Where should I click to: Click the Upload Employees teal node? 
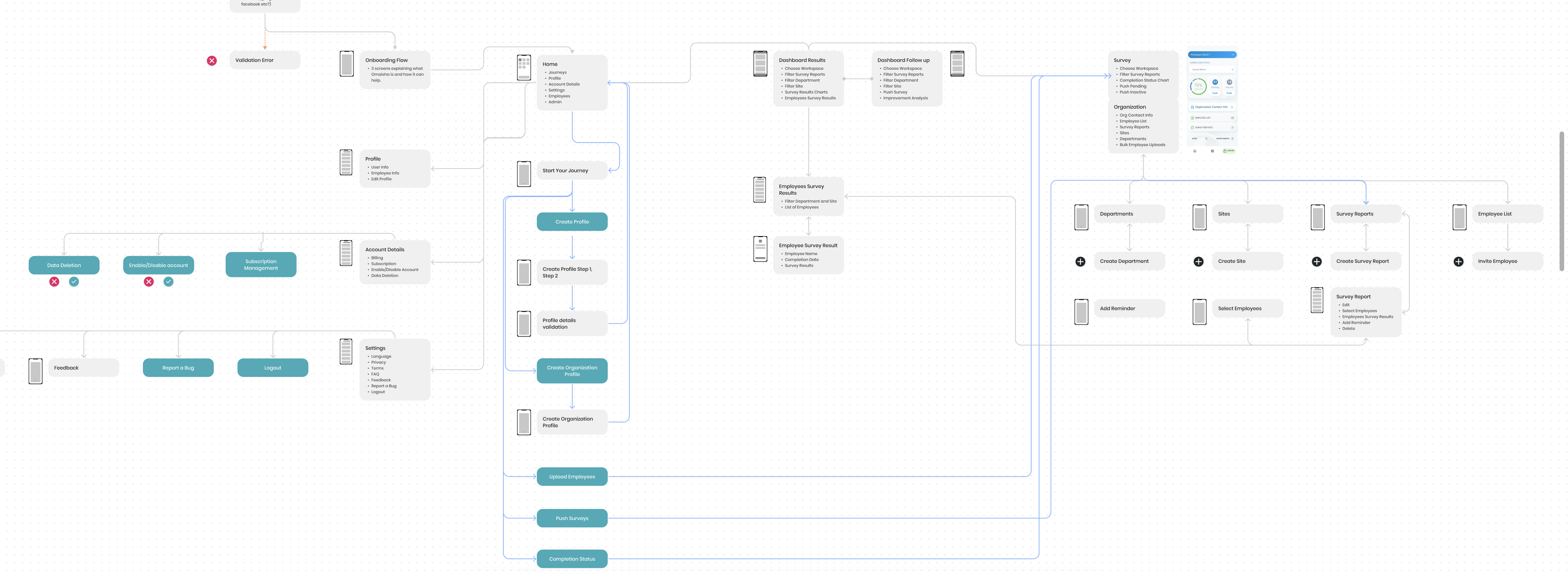[571, 477]
